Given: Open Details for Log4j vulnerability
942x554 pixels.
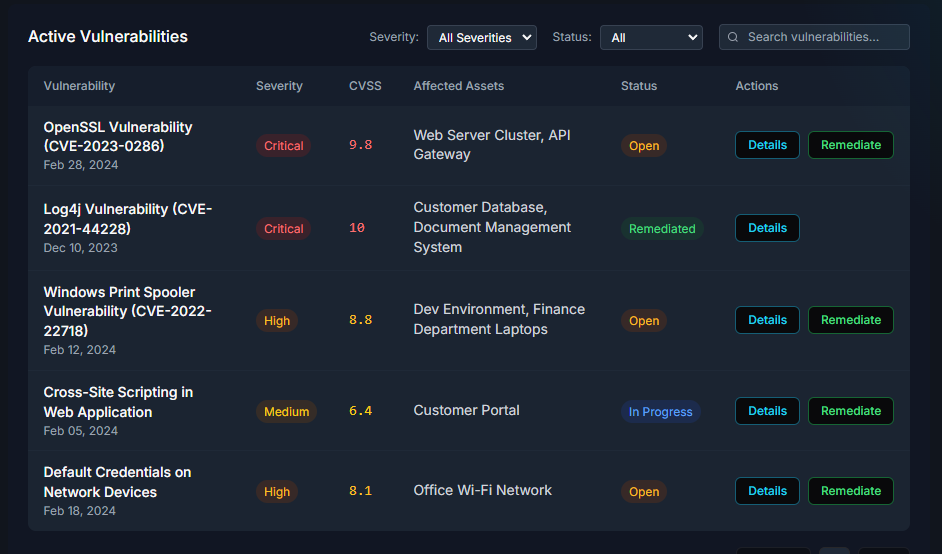Looking at the screenshot, I should pyautogui.click(x=767, y=228).
